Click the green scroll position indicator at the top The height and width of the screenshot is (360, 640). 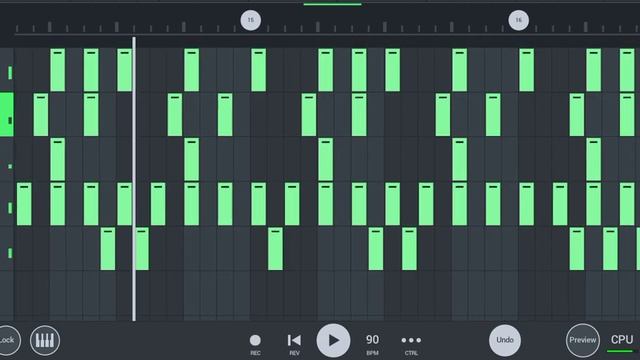(332, 4)
